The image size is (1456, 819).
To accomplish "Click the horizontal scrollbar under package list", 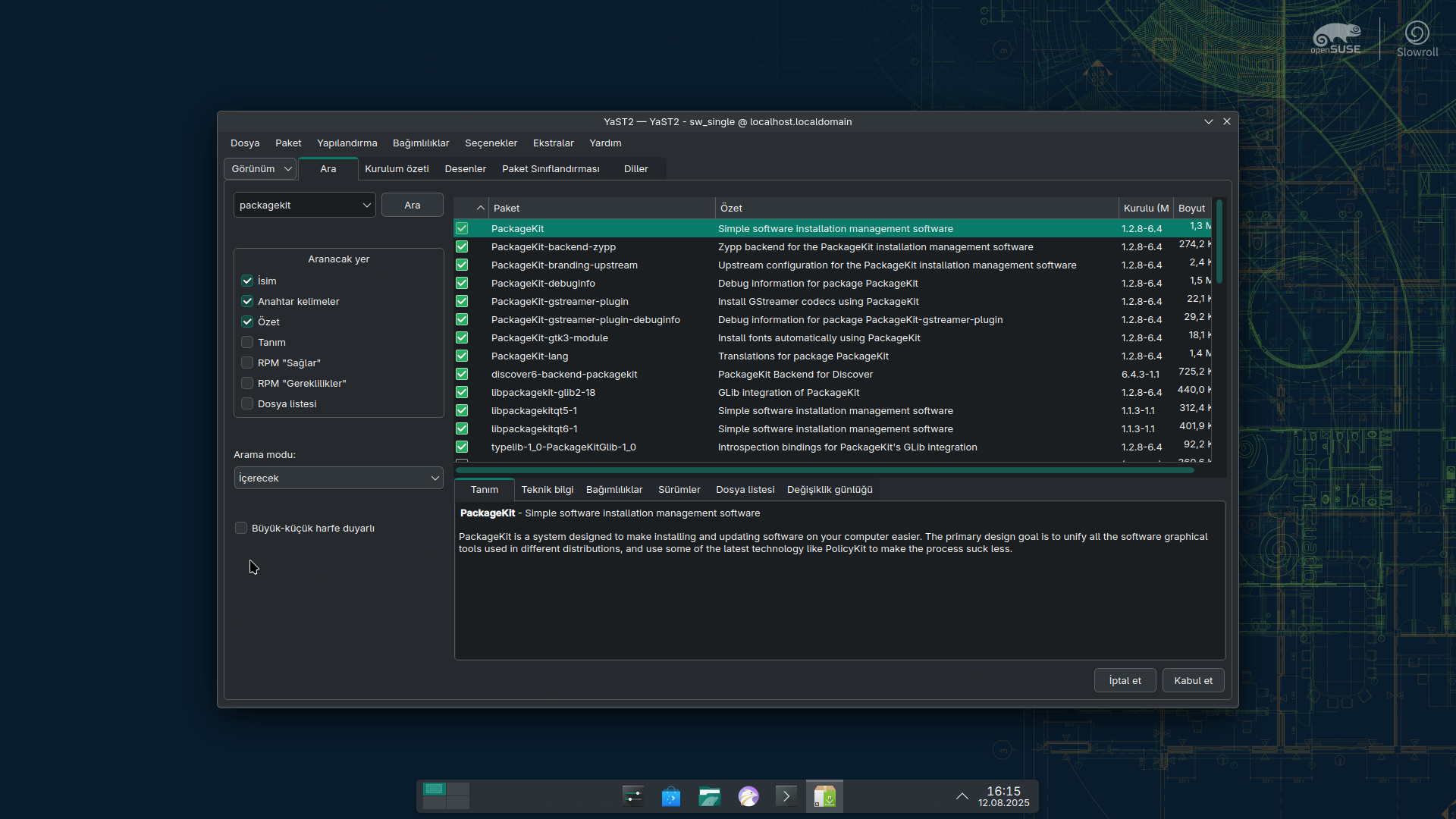I will tap(824, 470).
